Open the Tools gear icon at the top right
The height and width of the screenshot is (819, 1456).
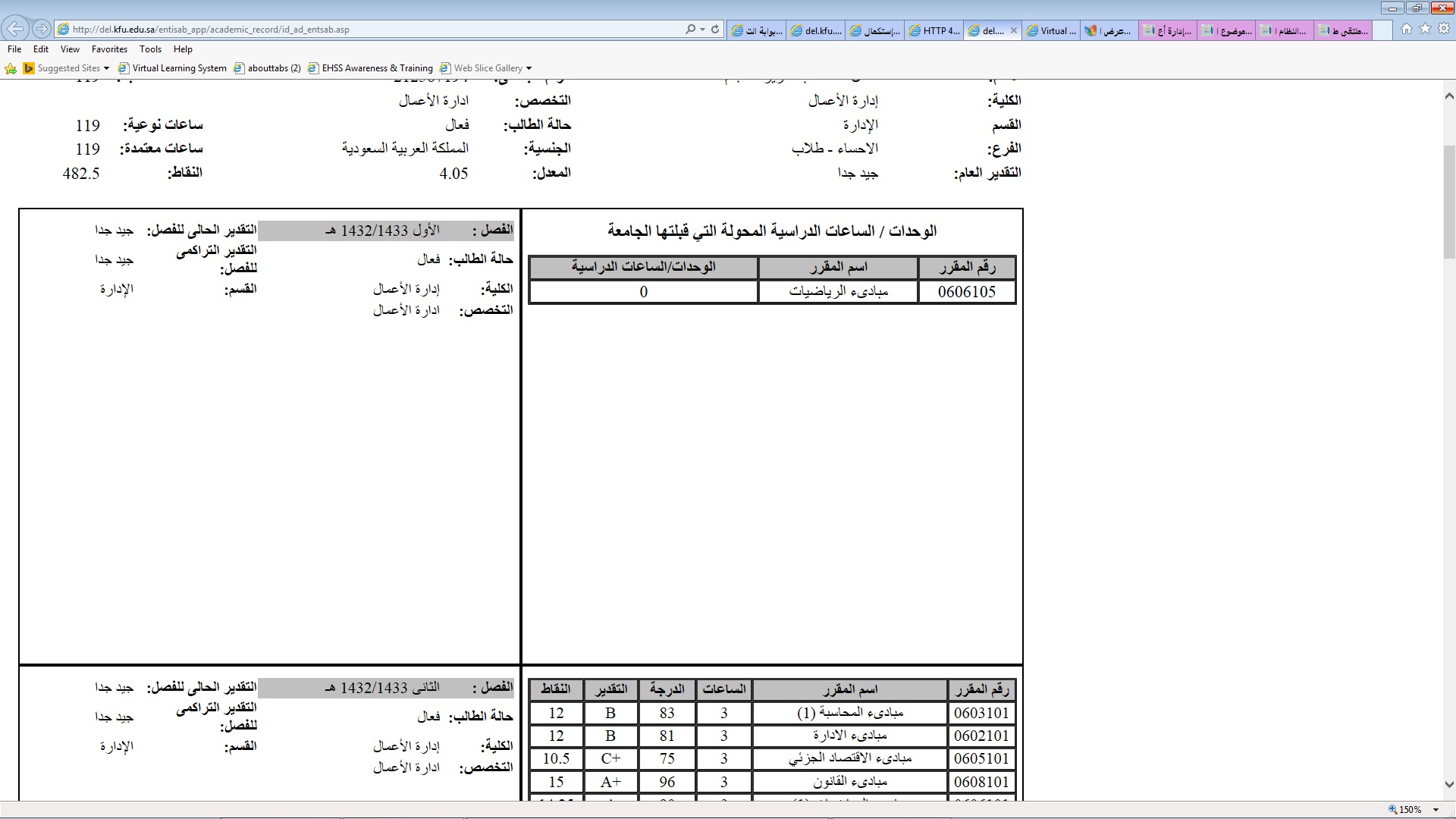coord(1444,29)
